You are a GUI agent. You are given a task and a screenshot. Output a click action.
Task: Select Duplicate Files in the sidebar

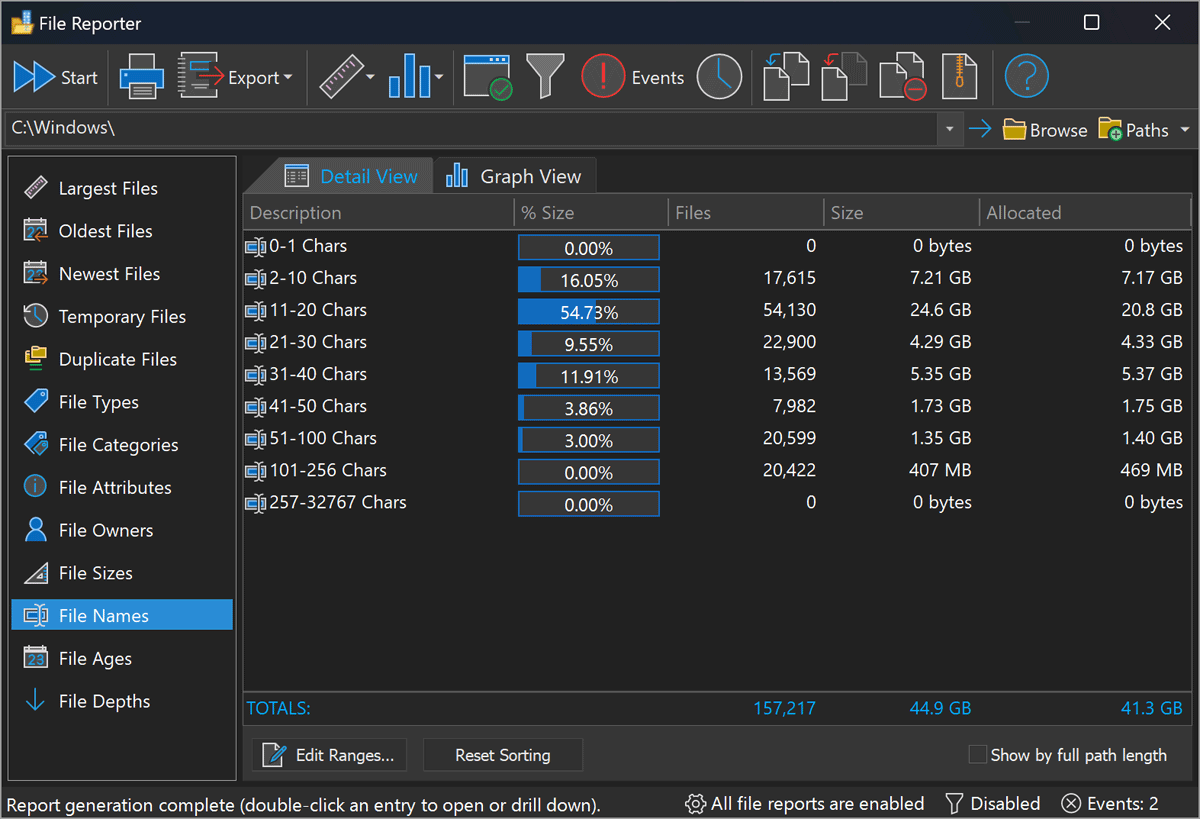coord(117,359)
